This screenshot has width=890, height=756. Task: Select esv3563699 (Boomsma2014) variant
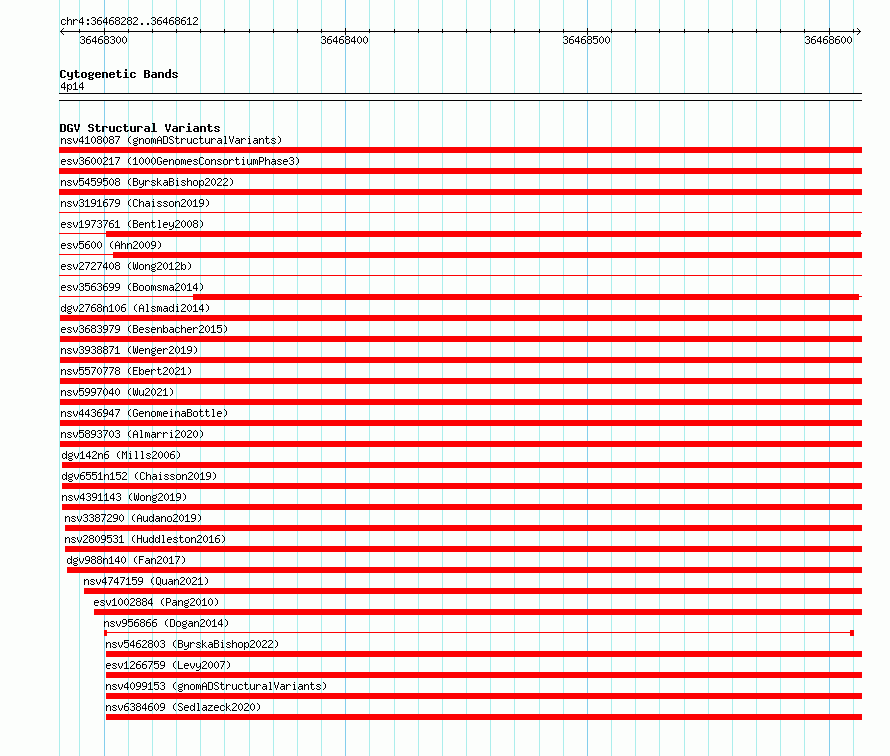coord(132,287)
